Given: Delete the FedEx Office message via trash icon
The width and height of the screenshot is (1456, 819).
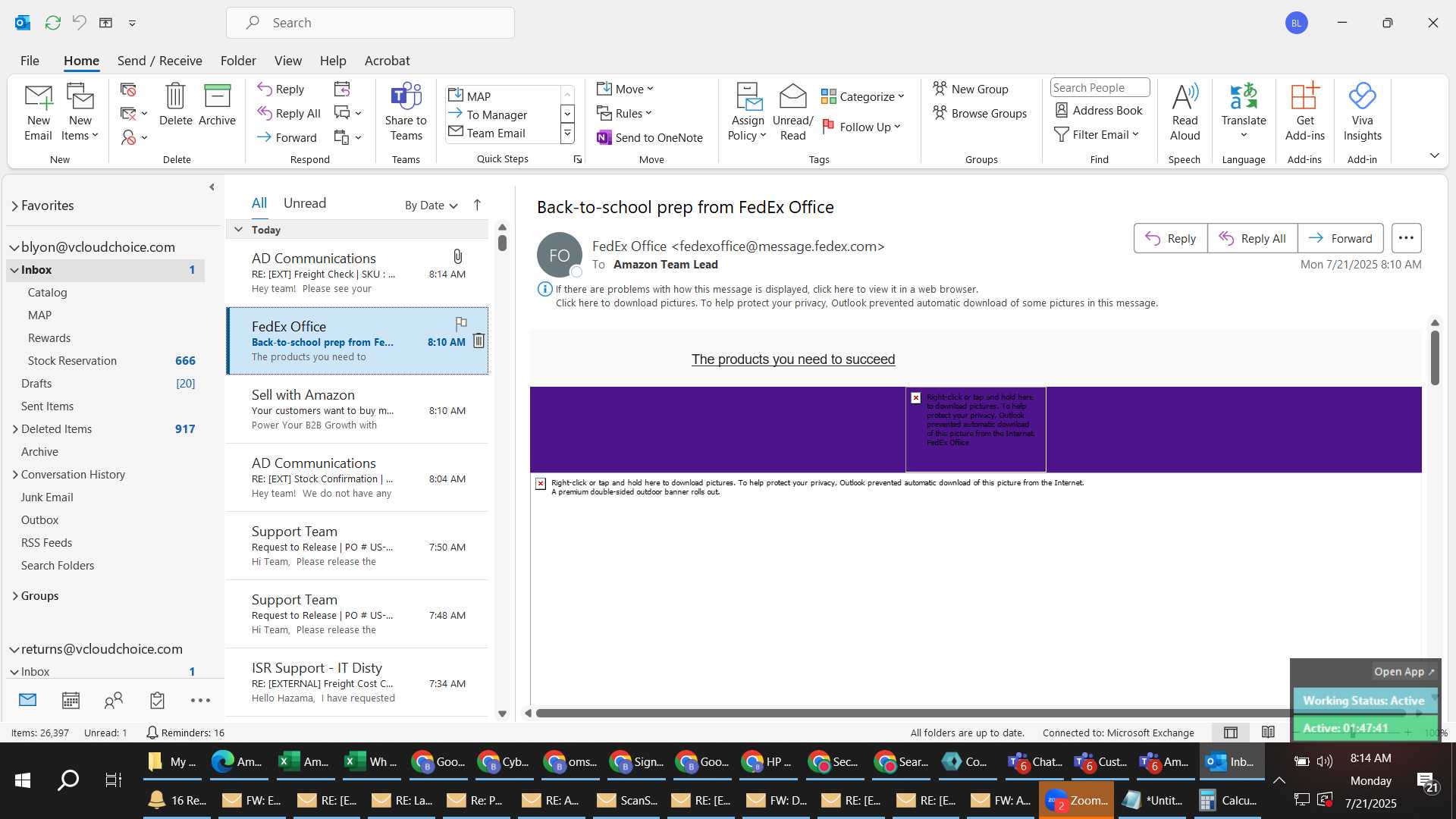Looking at the screenshot, I should (479, 340).
